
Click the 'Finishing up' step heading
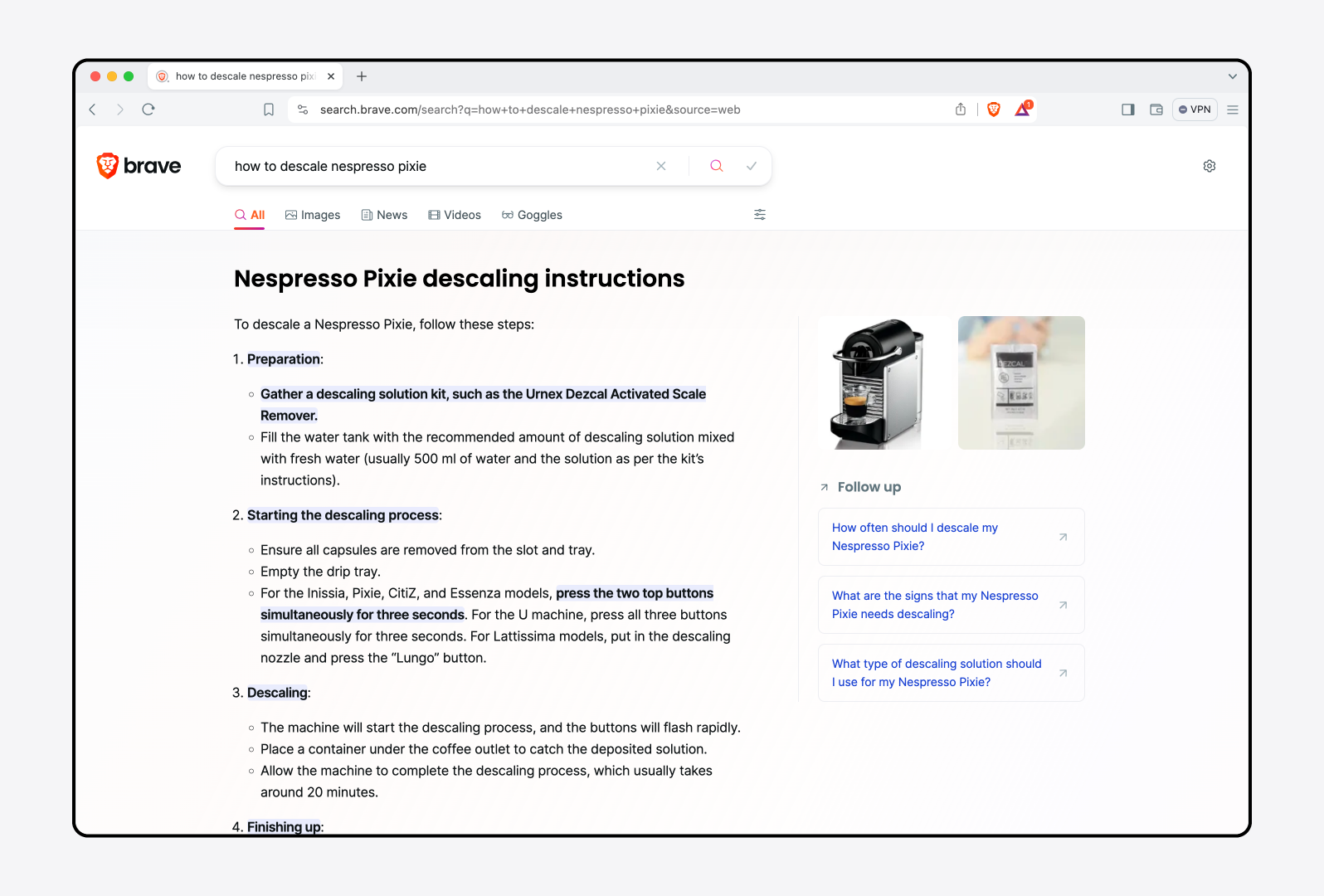point(284,827)
